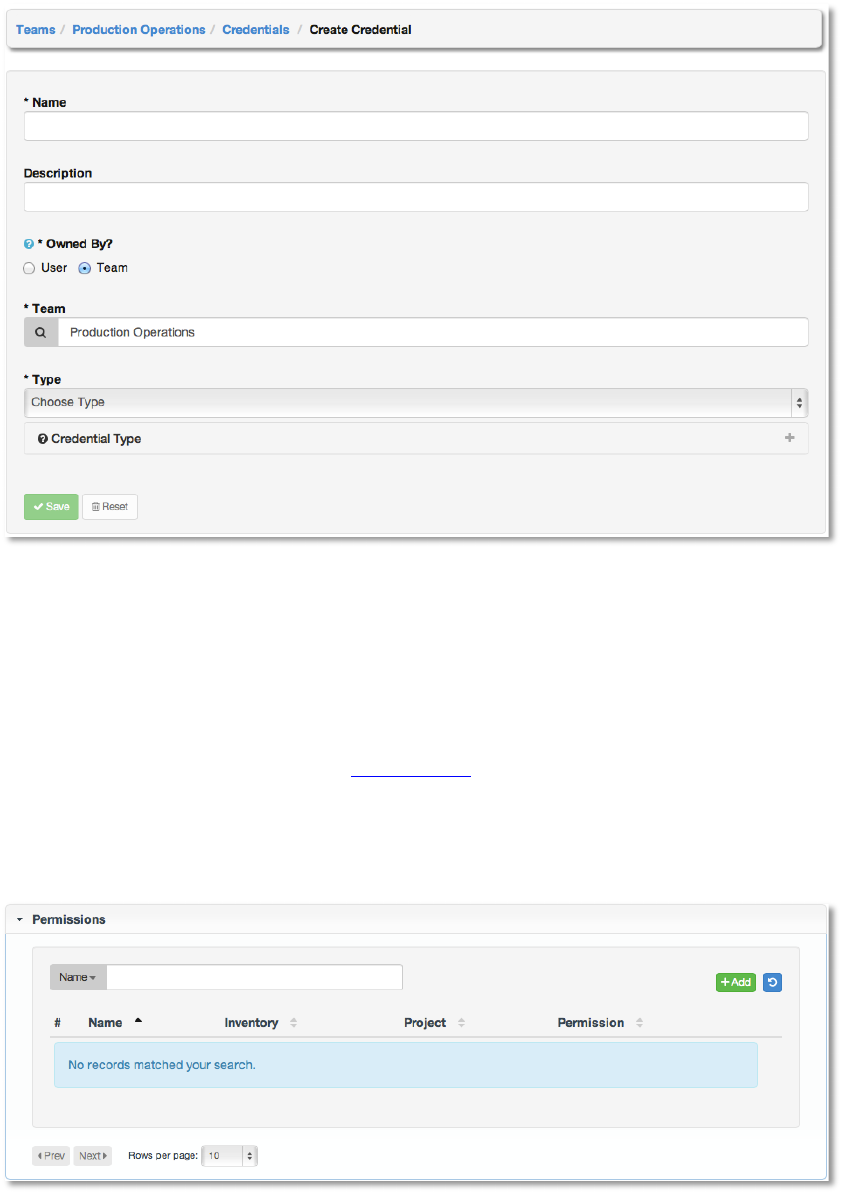The height and width of the screenshot is (1194, 842).
Task: Sort permissions by the Project column
Action: pyautogui.click(x=462, y=1023)
